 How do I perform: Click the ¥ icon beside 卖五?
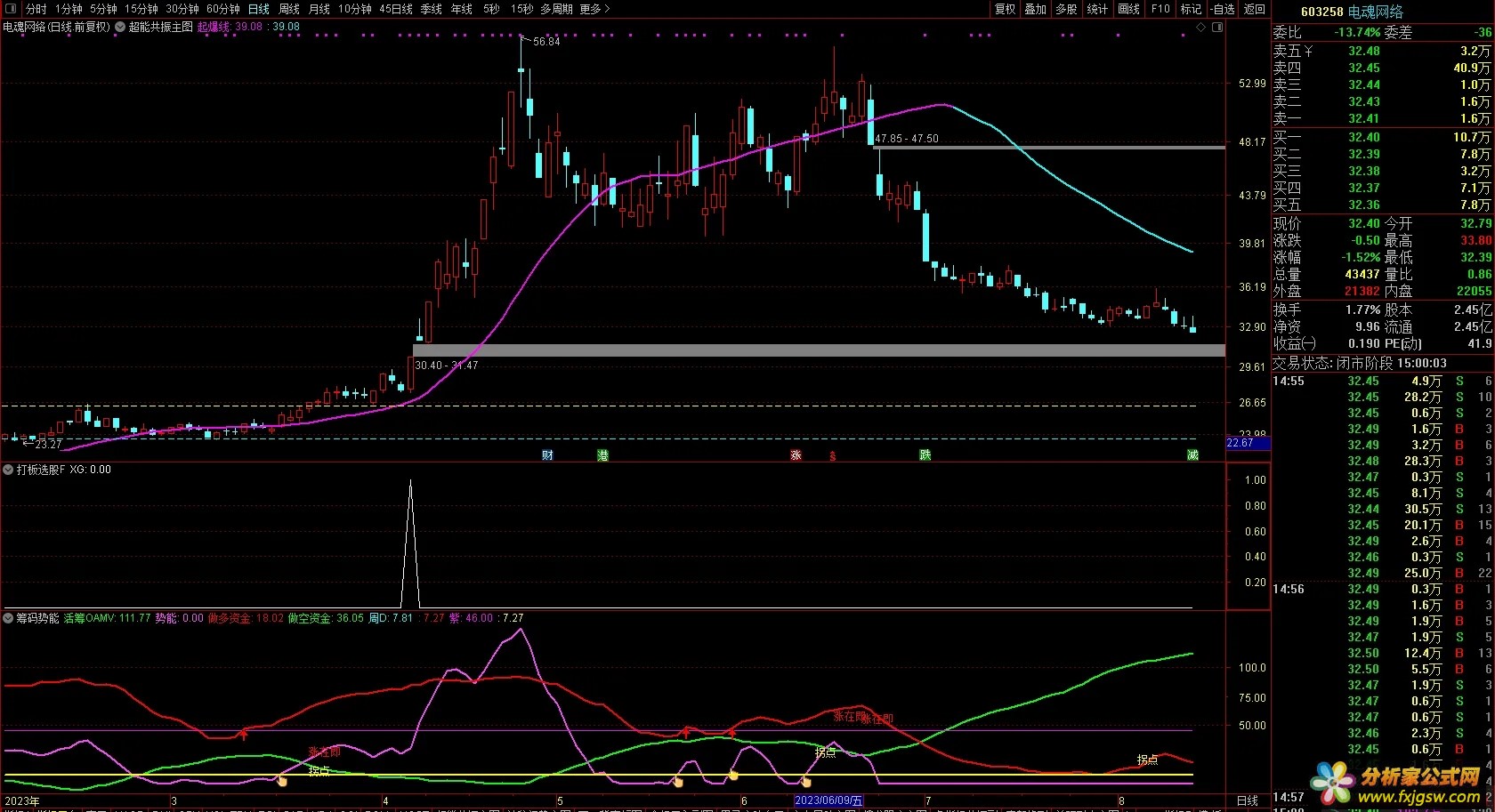pyautogui.click(x=1308, y=51)
